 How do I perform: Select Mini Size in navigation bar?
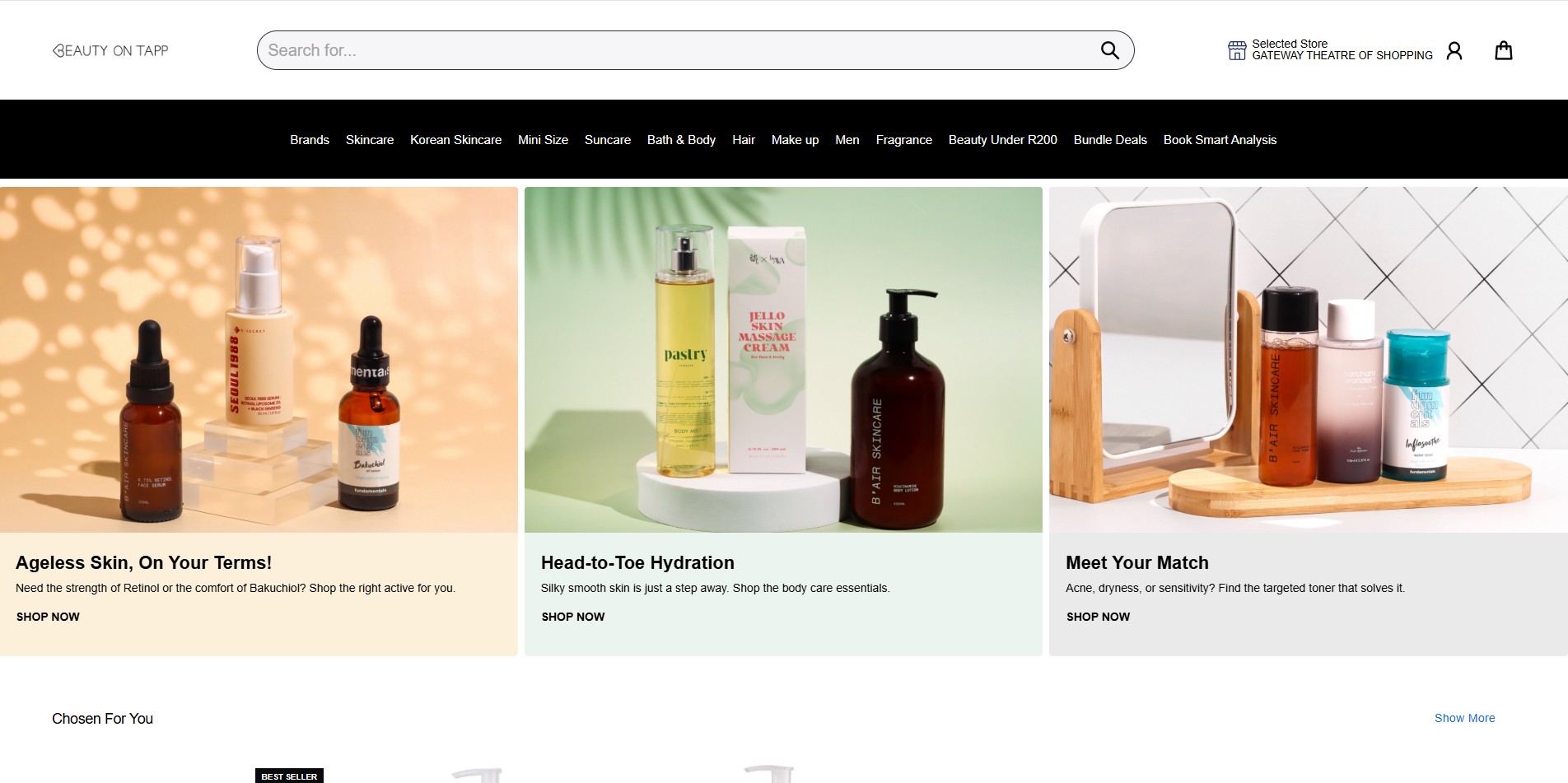[x=543, y=140]
